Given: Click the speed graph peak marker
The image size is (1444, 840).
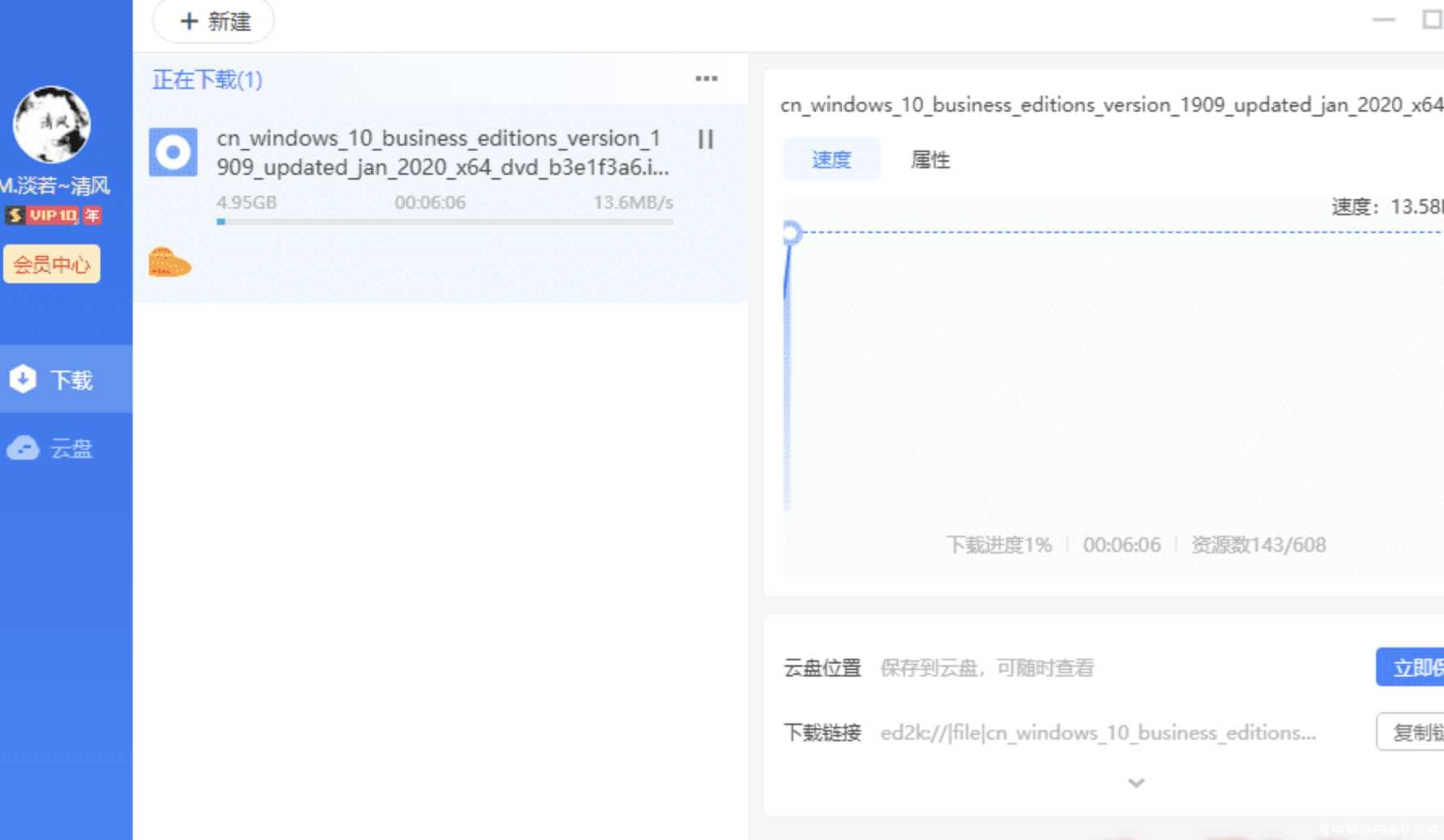Looking at the screenshot, I should coord(792,233).
